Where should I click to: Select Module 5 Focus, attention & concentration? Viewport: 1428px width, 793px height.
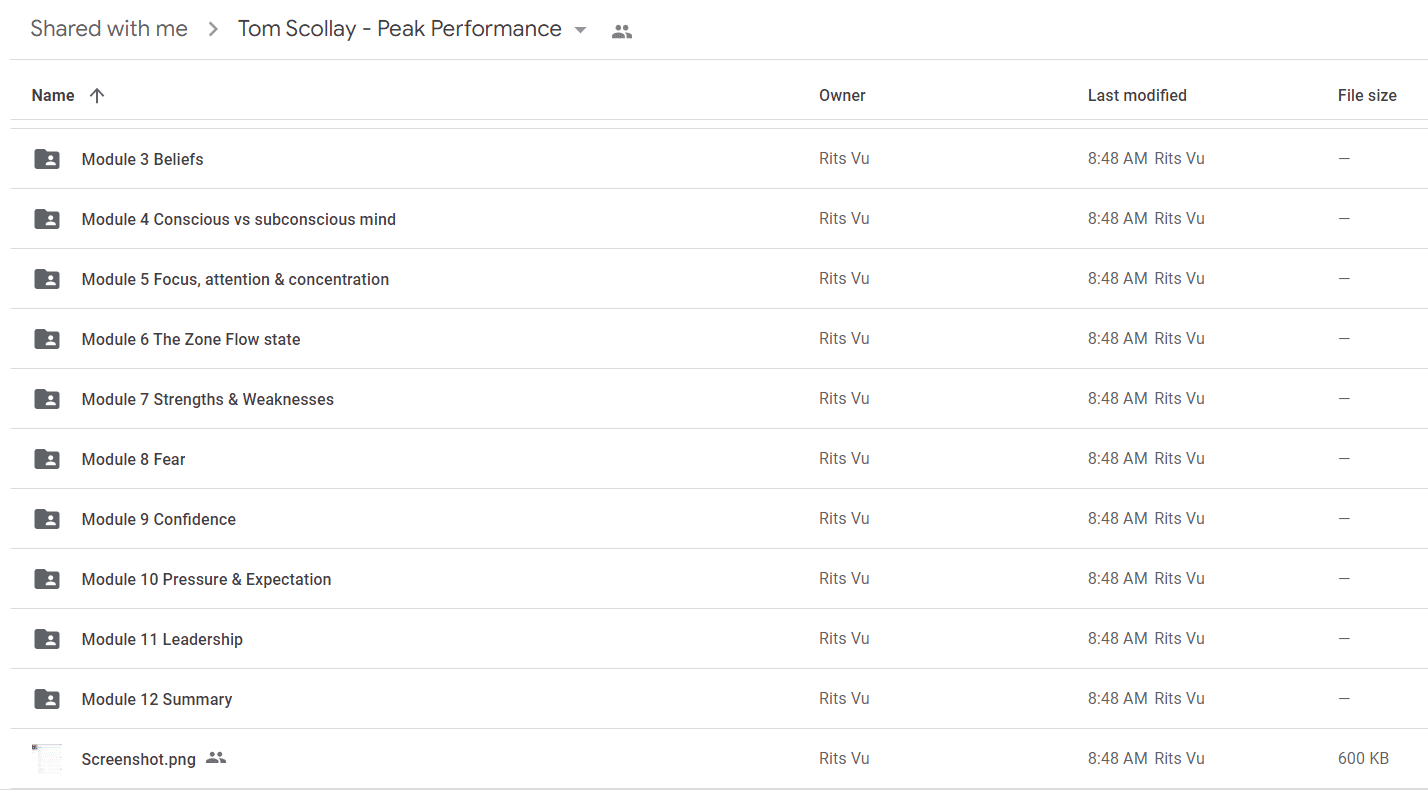coord(235,279)
